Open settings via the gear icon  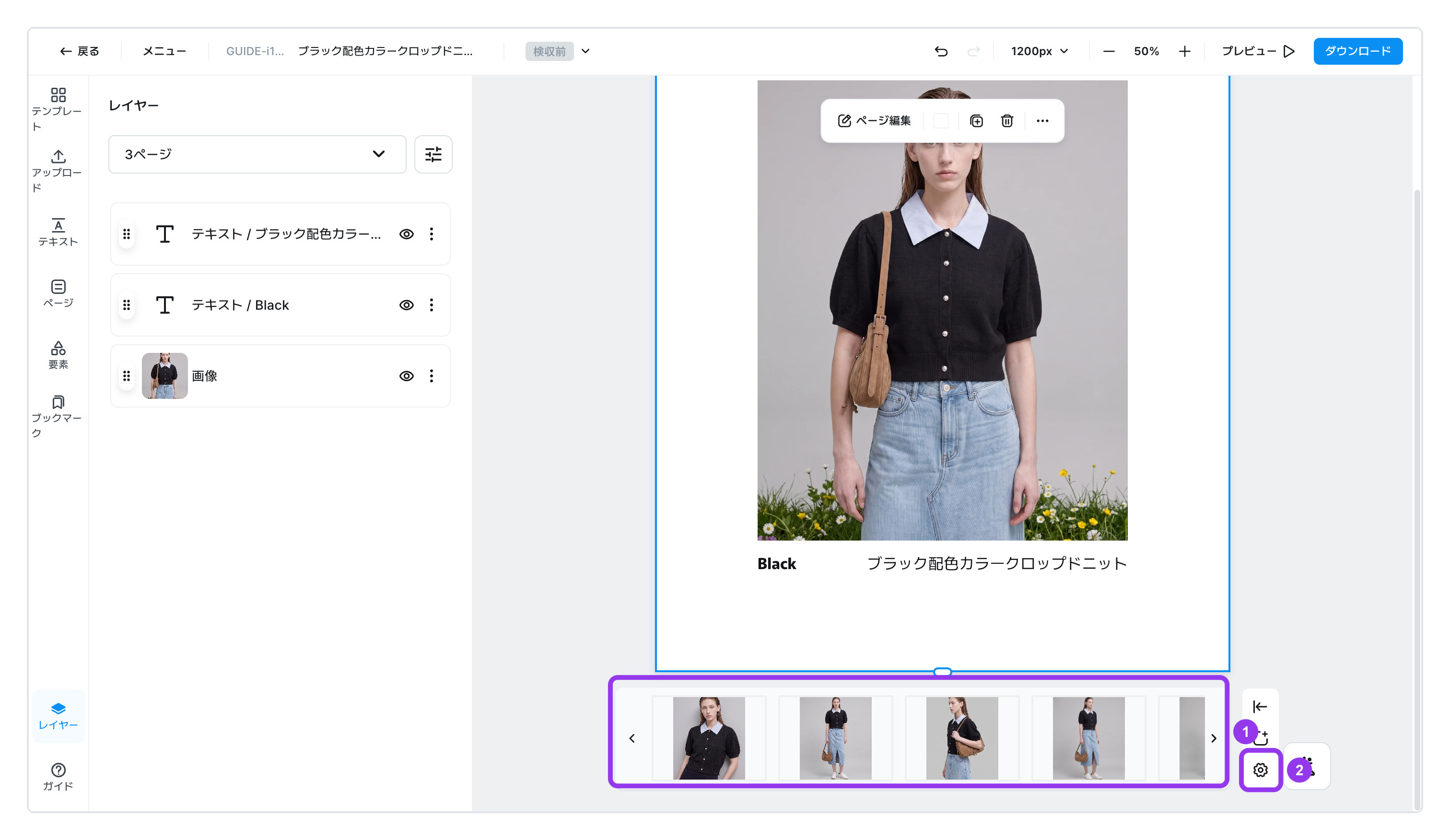click(x=1260, y=770)
